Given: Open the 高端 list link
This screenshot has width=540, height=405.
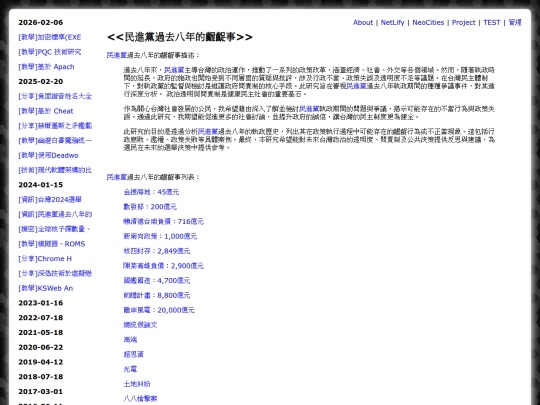Looking at the screenshot, I should (130, 340).
